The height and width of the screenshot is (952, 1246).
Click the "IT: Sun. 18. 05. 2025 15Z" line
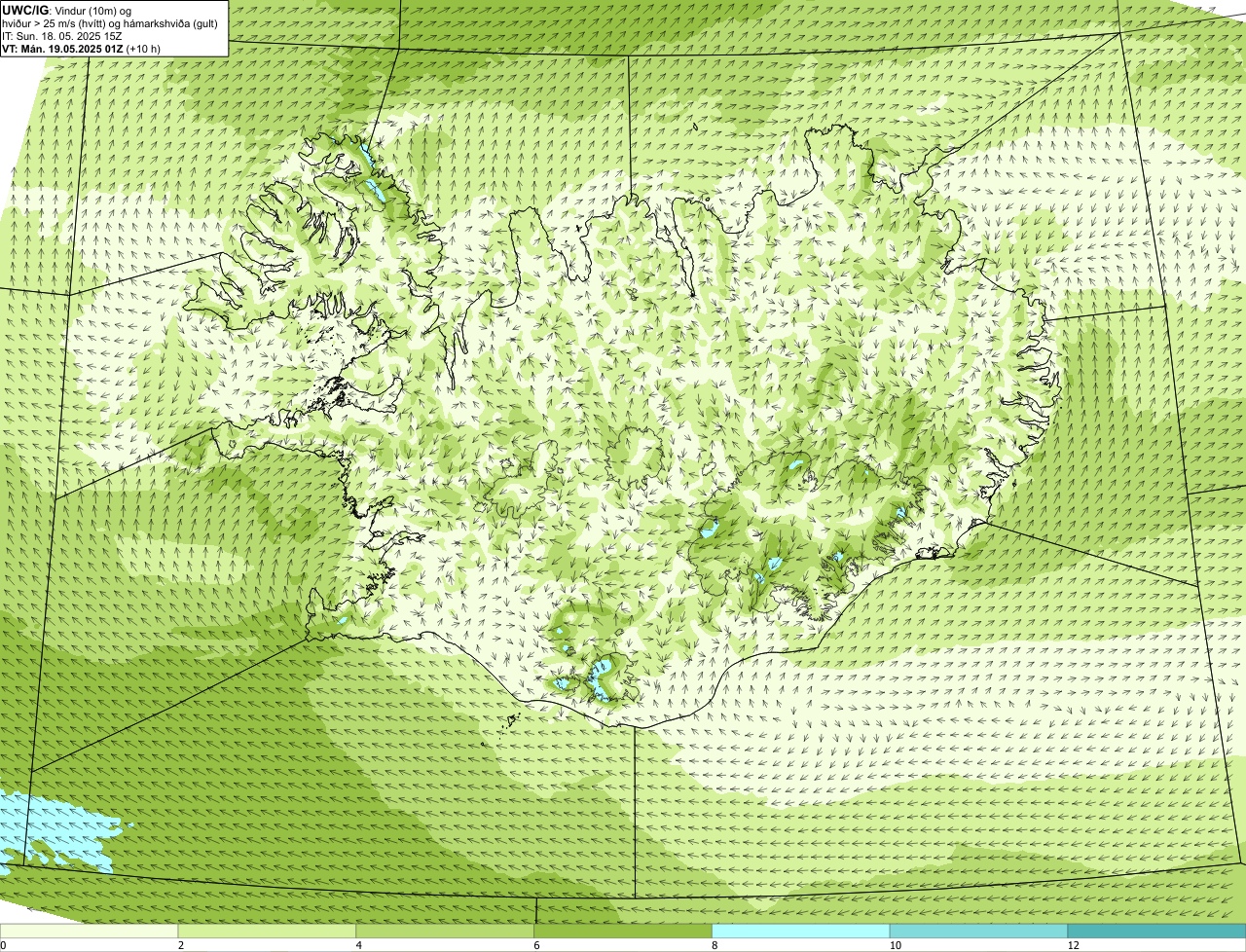click(x=61, y=36)
